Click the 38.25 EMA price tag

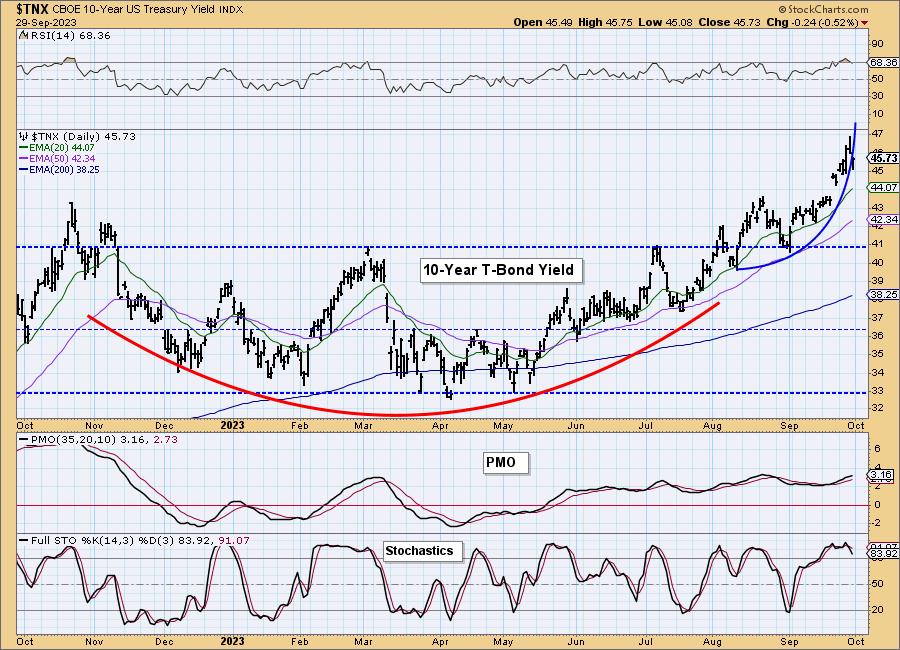pos(883,295)
